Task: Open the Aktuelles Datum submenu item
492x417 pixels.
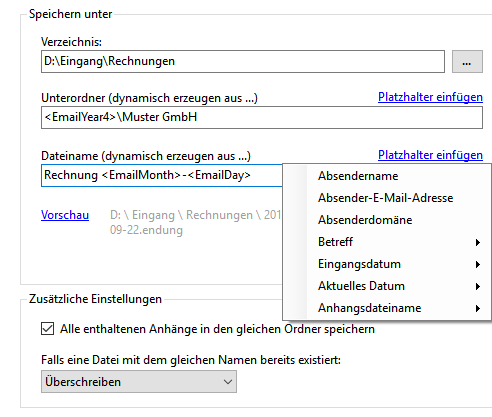Action: [x=387, y=286]
